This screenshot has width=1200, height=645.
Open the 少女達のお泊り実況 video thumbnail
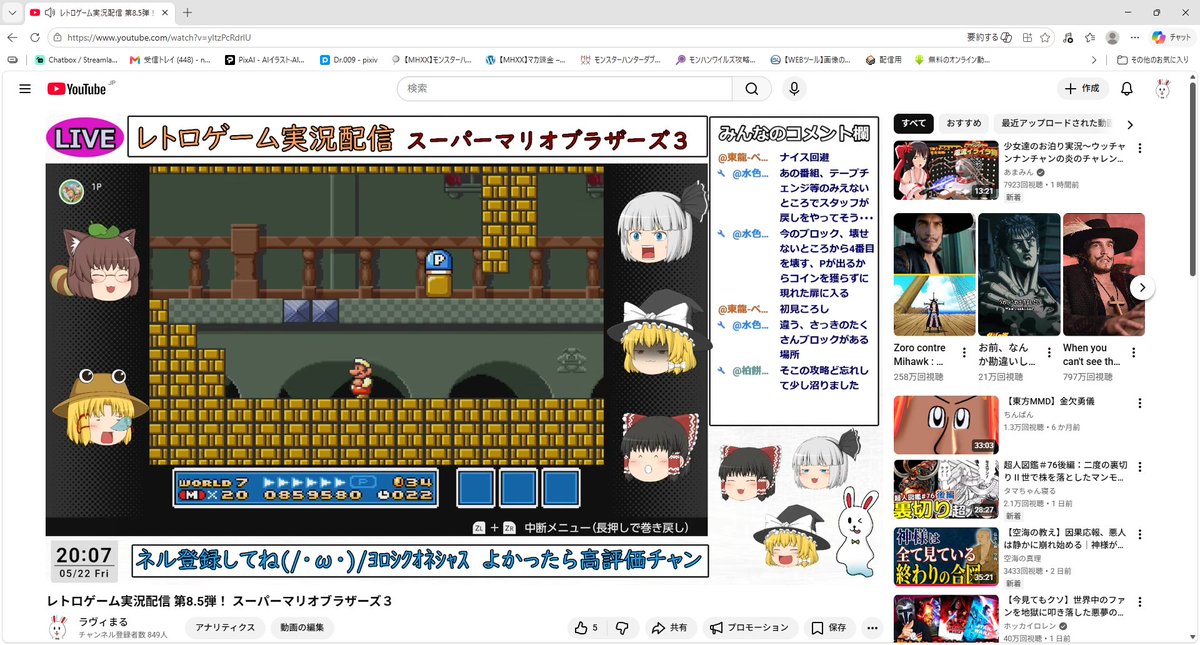(945, 171)
